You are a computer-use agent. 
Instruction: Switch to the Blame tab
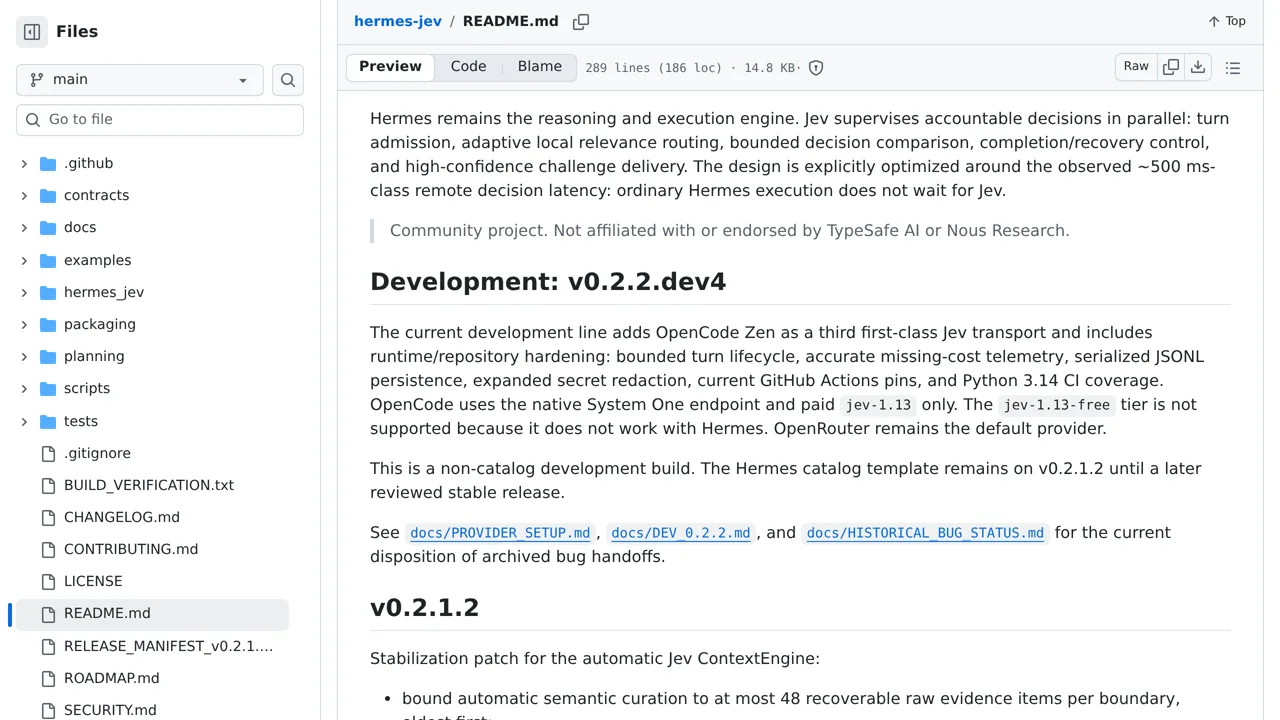(x=540, y=67)
